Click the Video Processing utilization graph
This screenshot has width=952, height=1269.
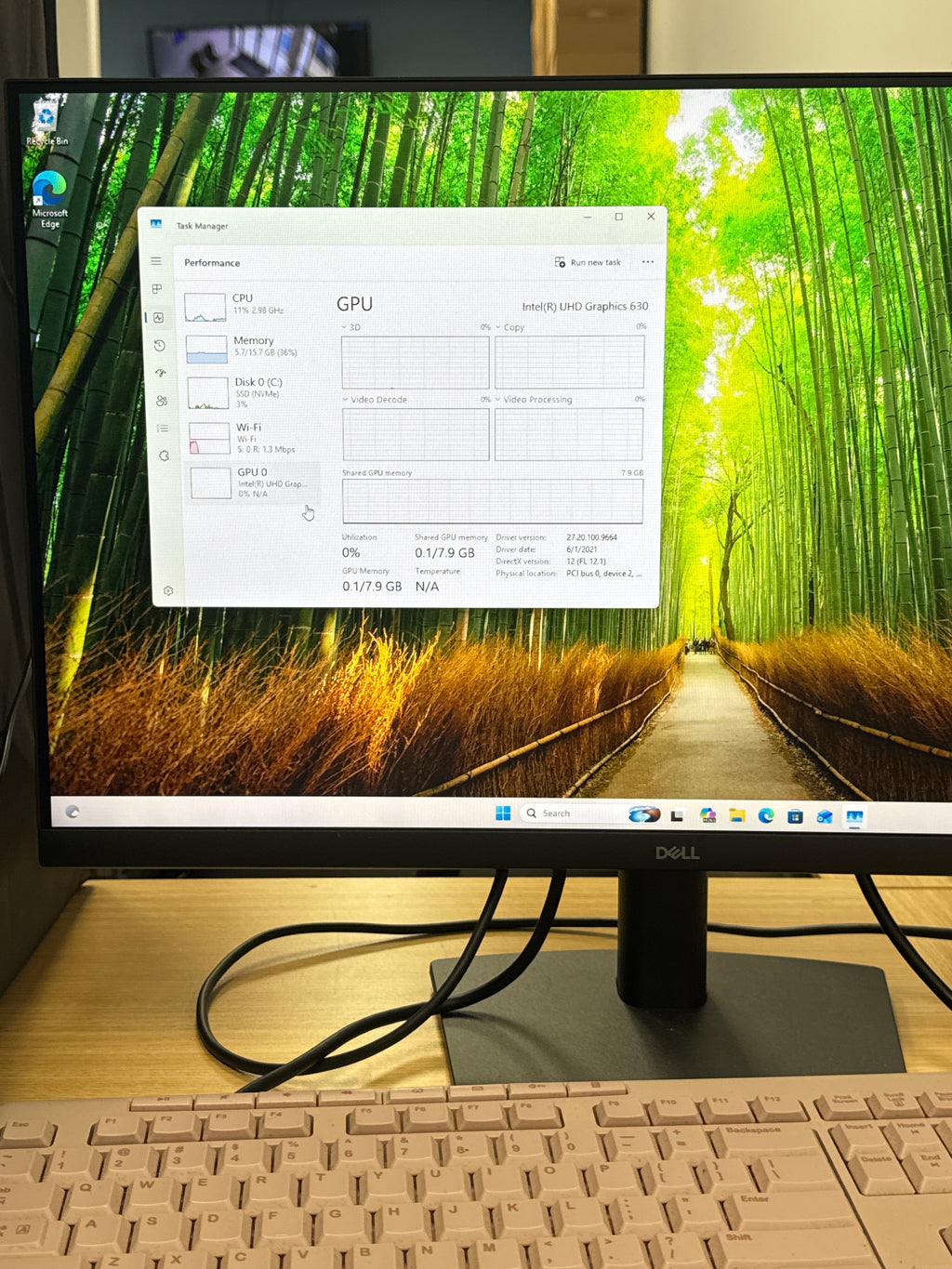point(569,433)
